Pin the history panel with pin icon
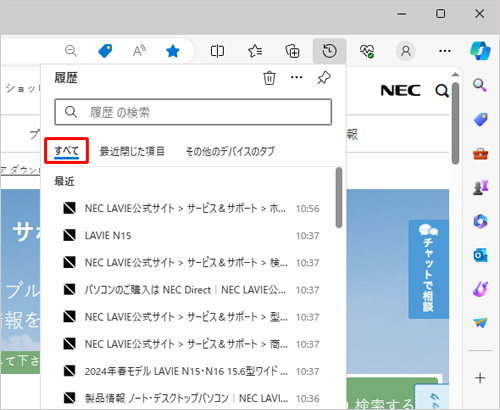500x410 pixels. point(324,78)
